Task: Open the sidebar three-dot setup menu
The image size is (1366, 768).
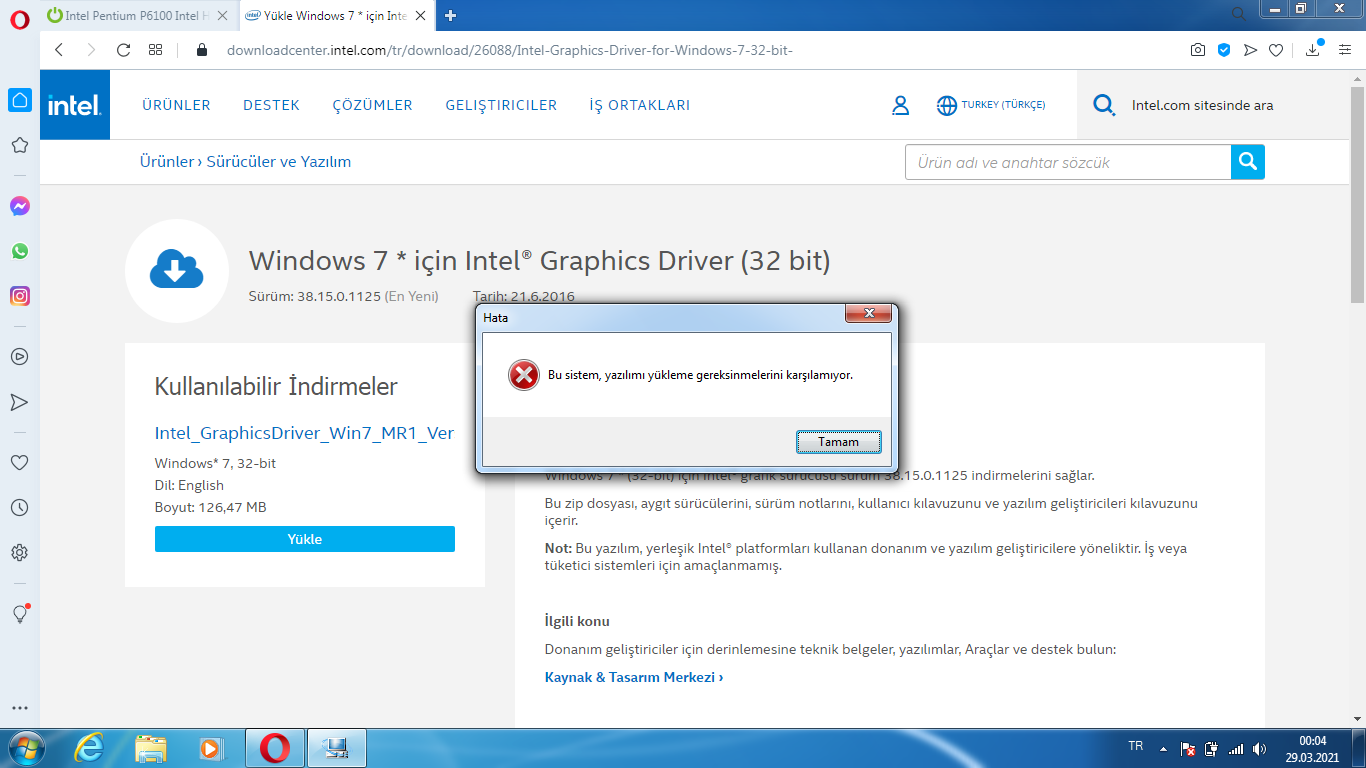Action: [x=20, y=708]
